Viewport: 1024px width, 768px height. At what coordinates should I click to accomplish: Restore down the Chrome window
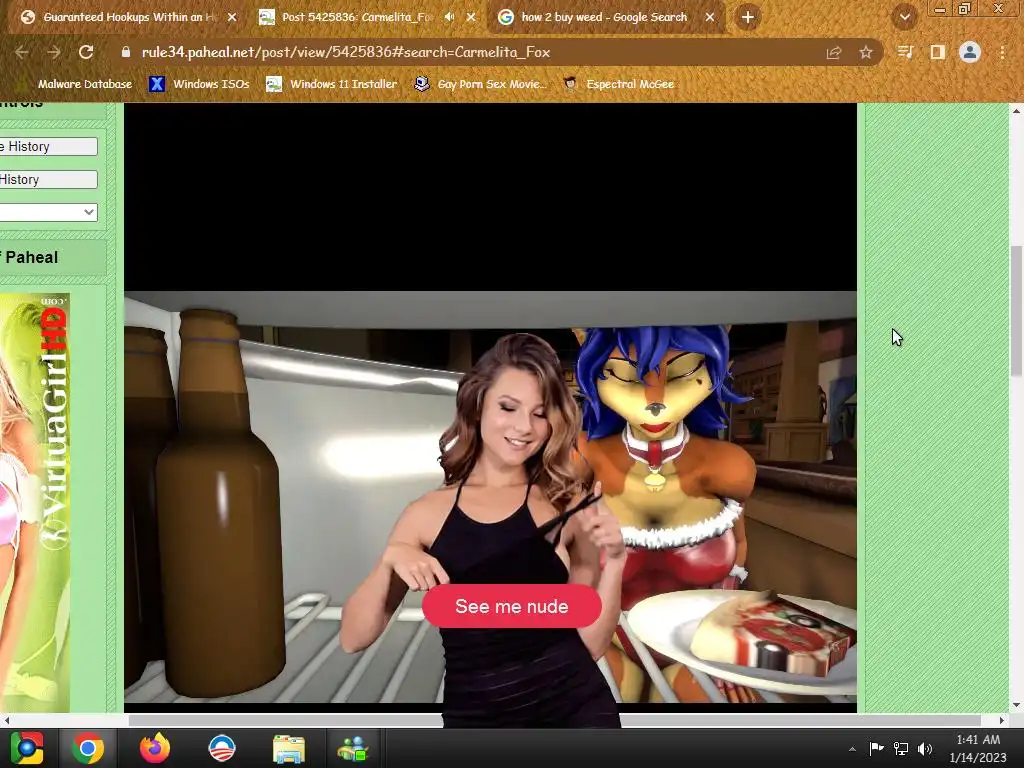coord(965,8)
